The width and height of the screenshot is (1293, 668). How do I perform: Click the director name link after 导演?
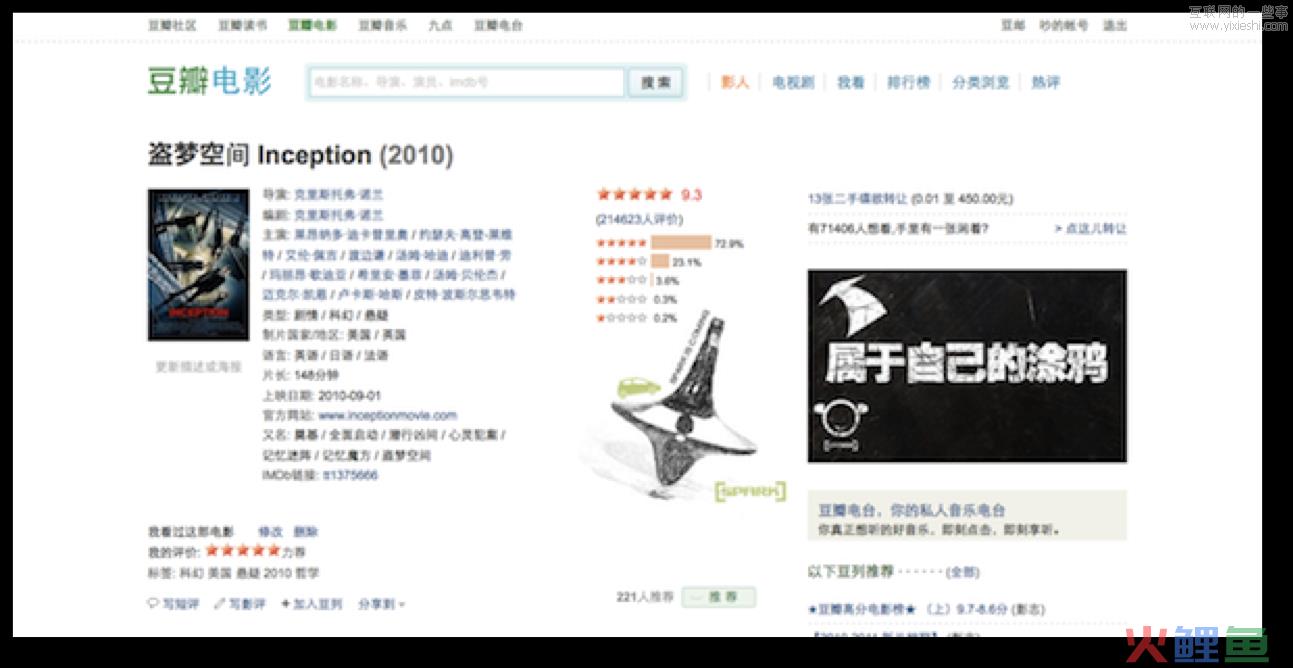(x=338, y=195)
